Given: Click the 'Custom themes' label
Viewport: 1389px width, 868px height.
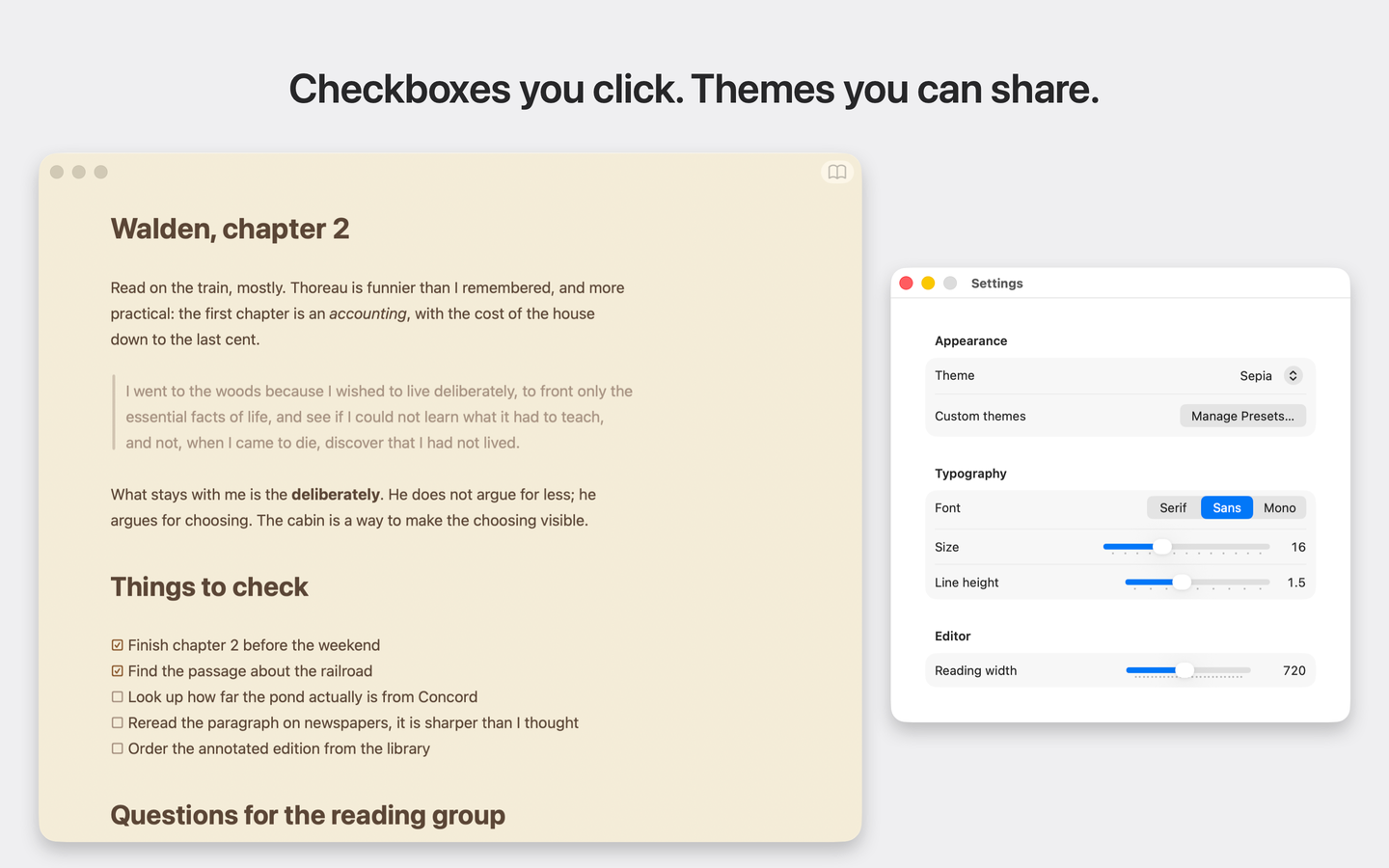Looking at the screenshot, I should tap(980, 416).
